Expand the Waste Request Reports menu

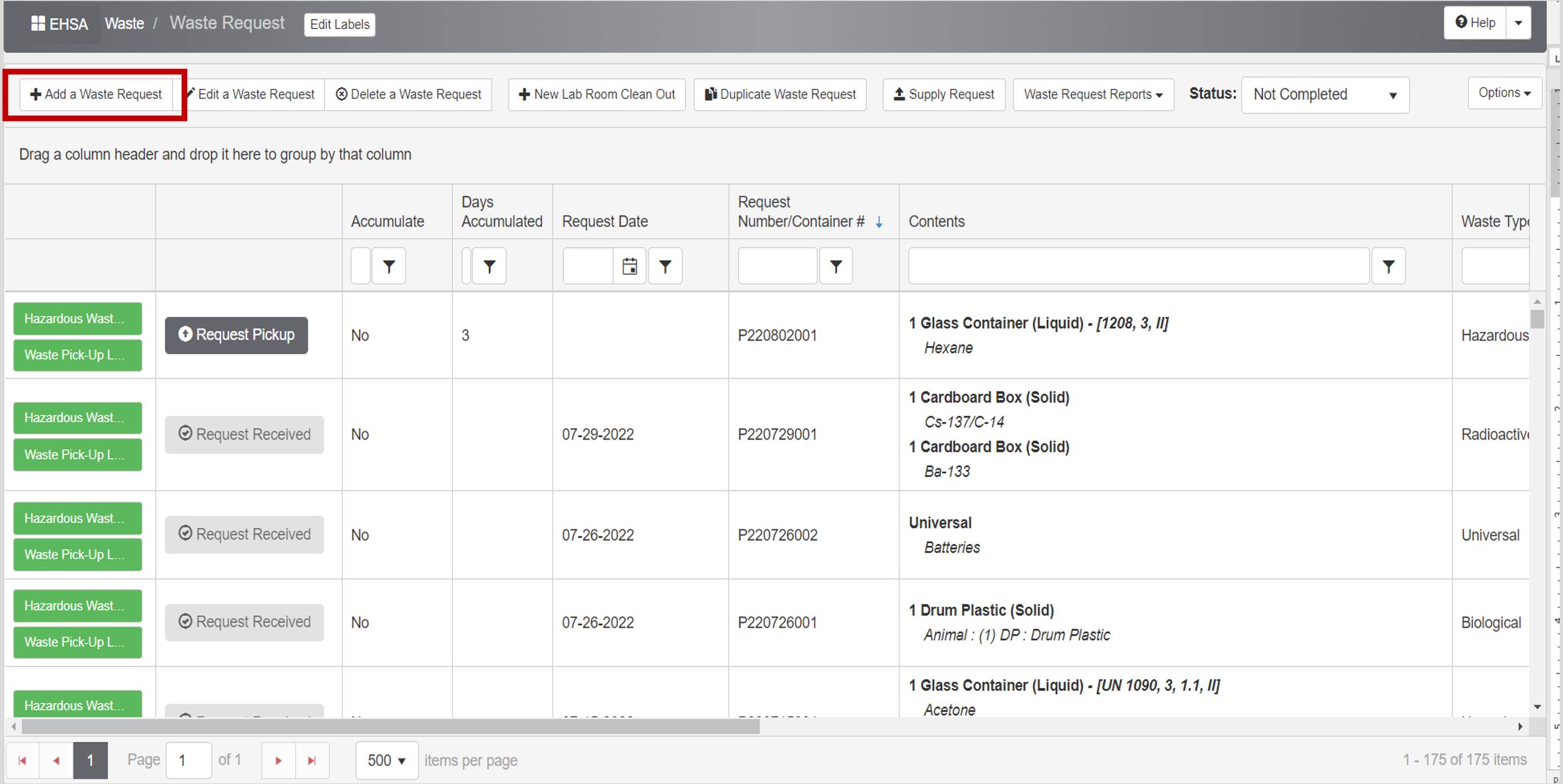coord(1093,95)
